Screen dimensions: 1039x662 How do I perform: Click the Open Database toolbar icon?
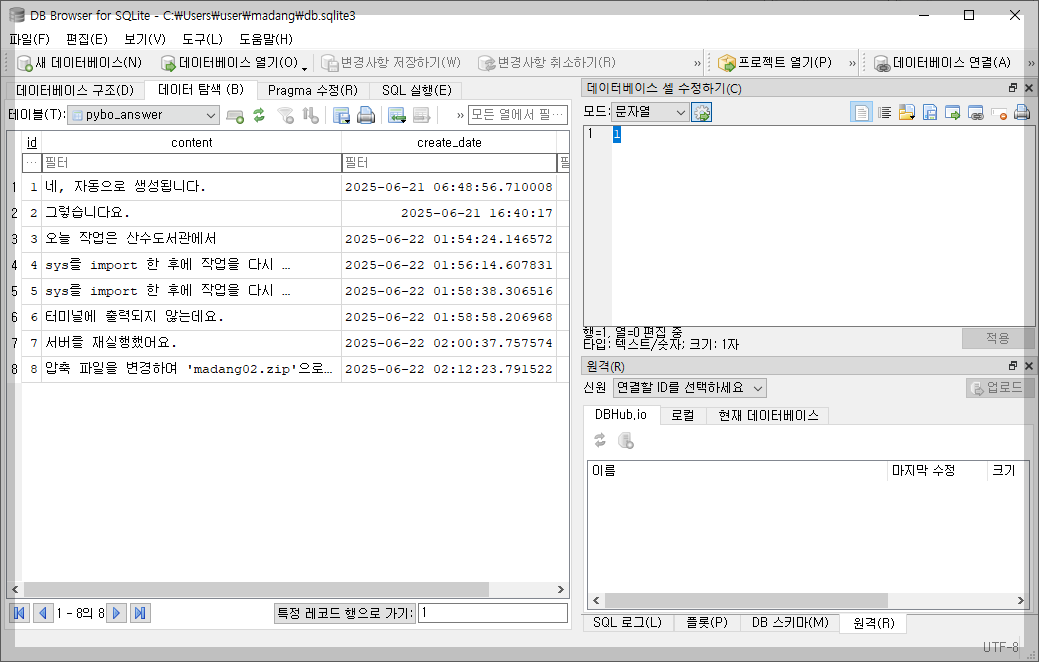pos(168,63)
